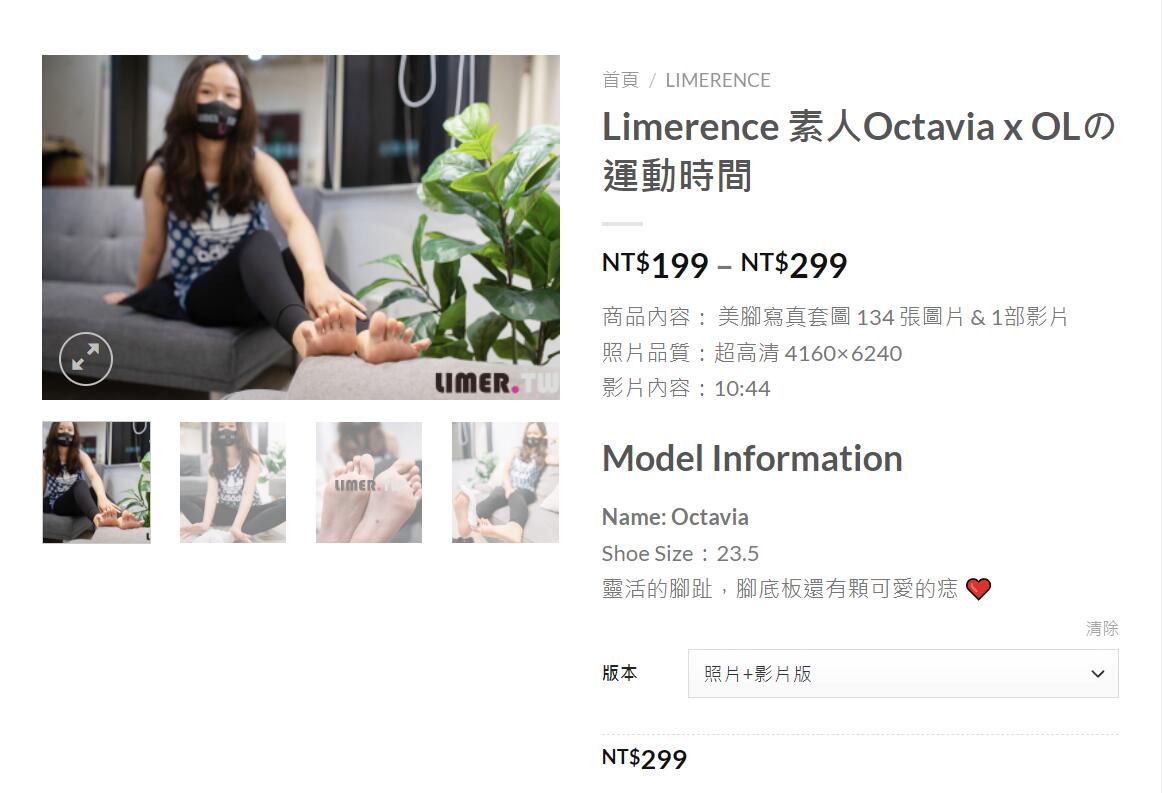Click the selected NT$299 variant price
The image size is (1162, 793).
pos(644,758)
